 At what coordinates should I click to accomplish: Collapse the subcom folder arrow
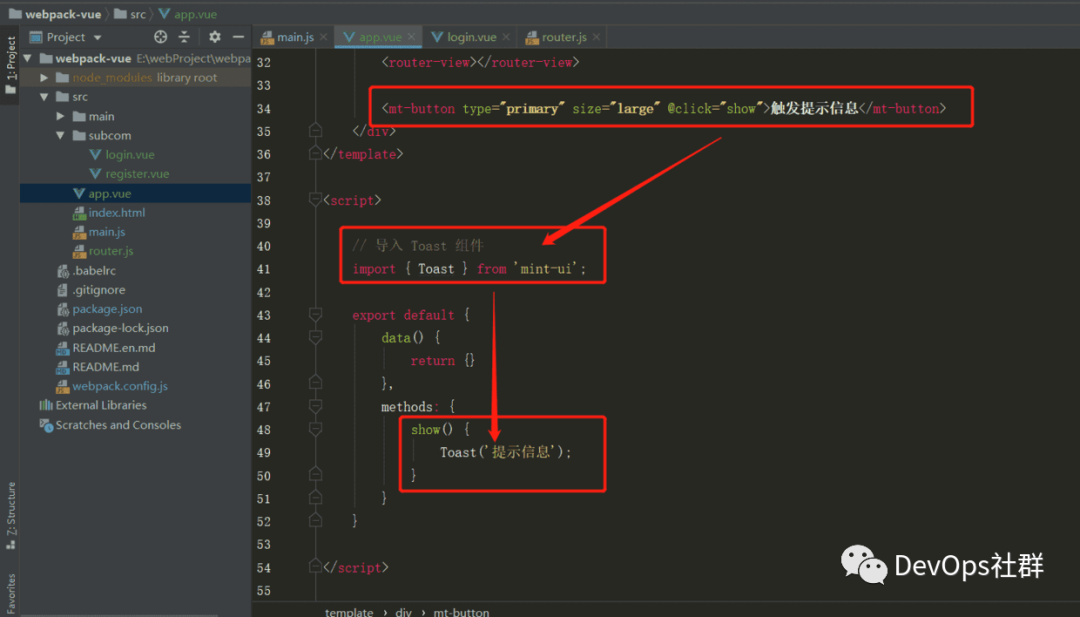tap(61, 136)
